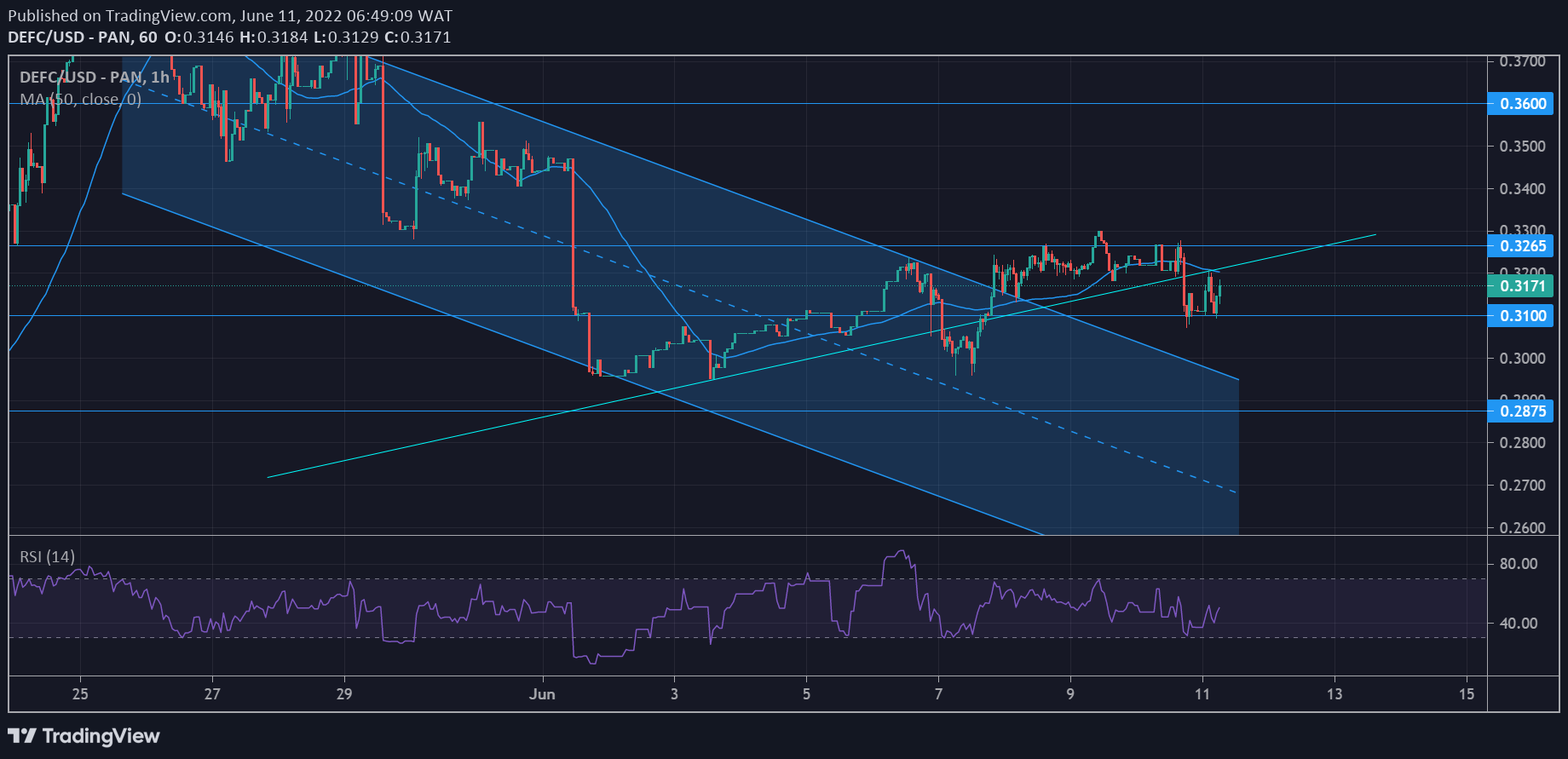Click the '3' date label on time axis
This screenshot has width=1568, height=759.
point(674,694)
